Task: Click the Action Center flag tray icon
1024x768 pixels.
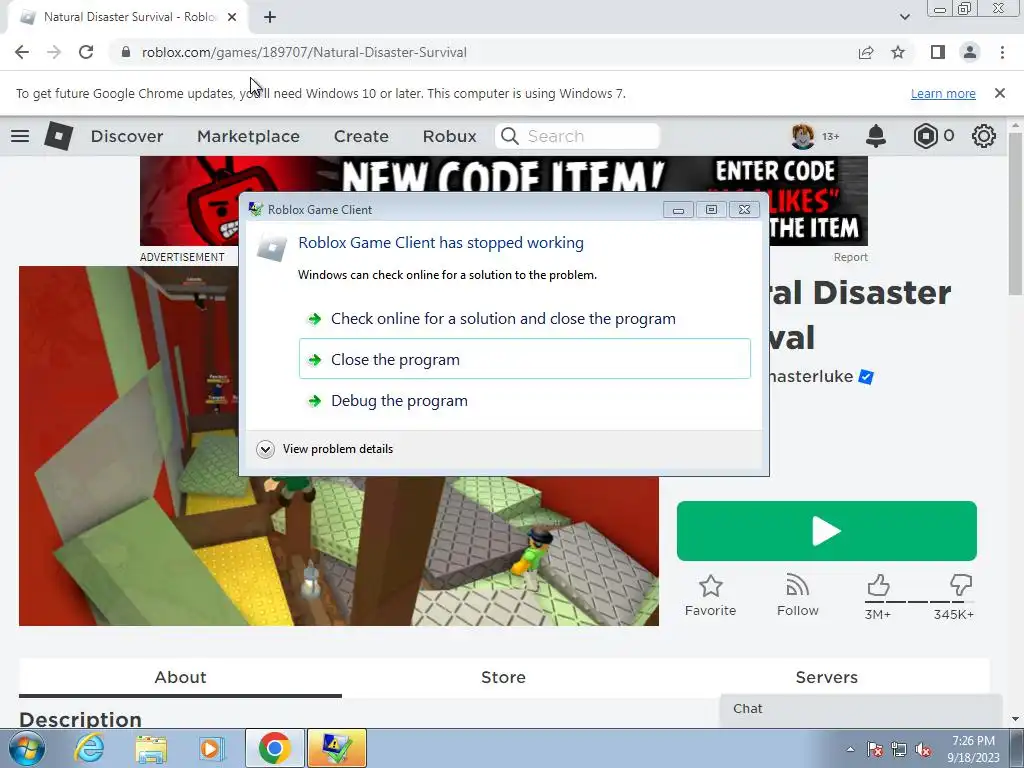Action: 875,749
